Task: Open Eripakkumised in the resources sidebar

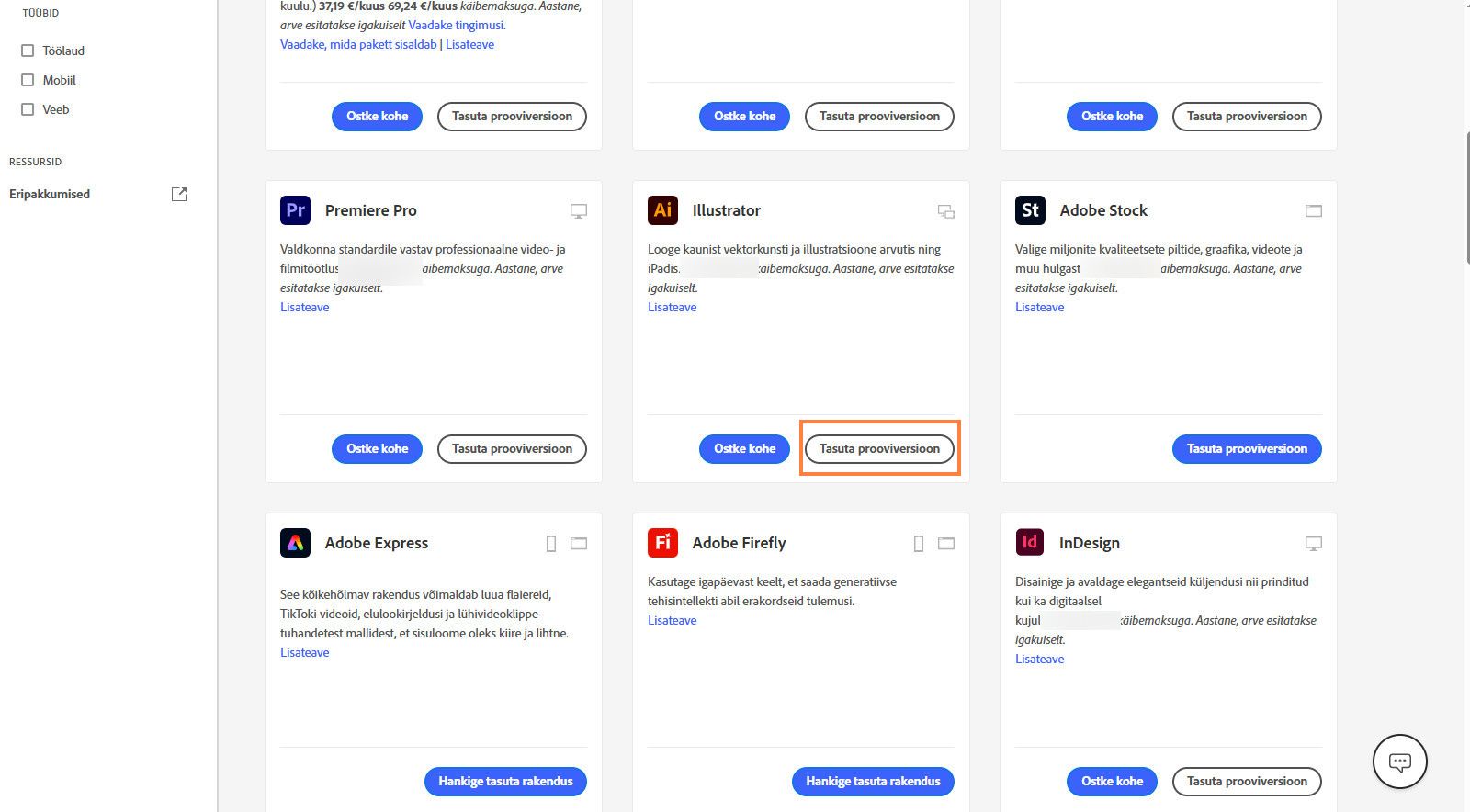Action: point(50,194)
